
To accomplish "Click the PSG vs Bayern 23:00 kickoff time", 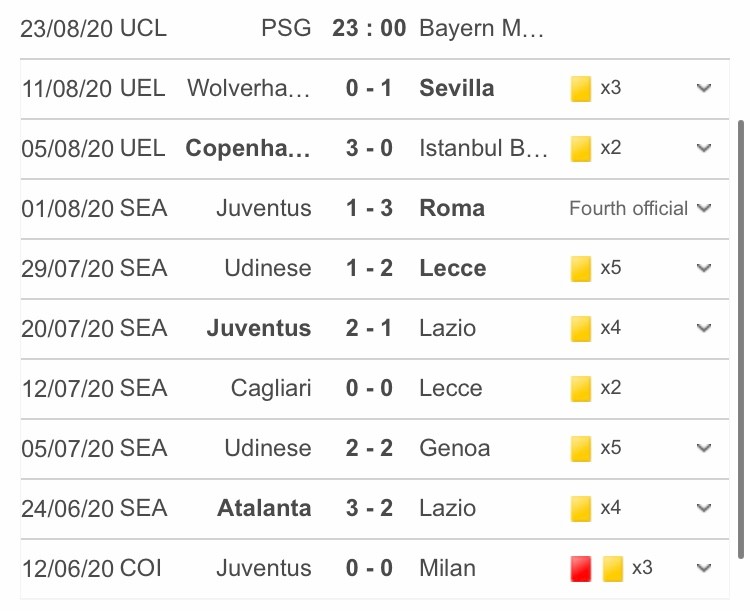I will (369, 27).
